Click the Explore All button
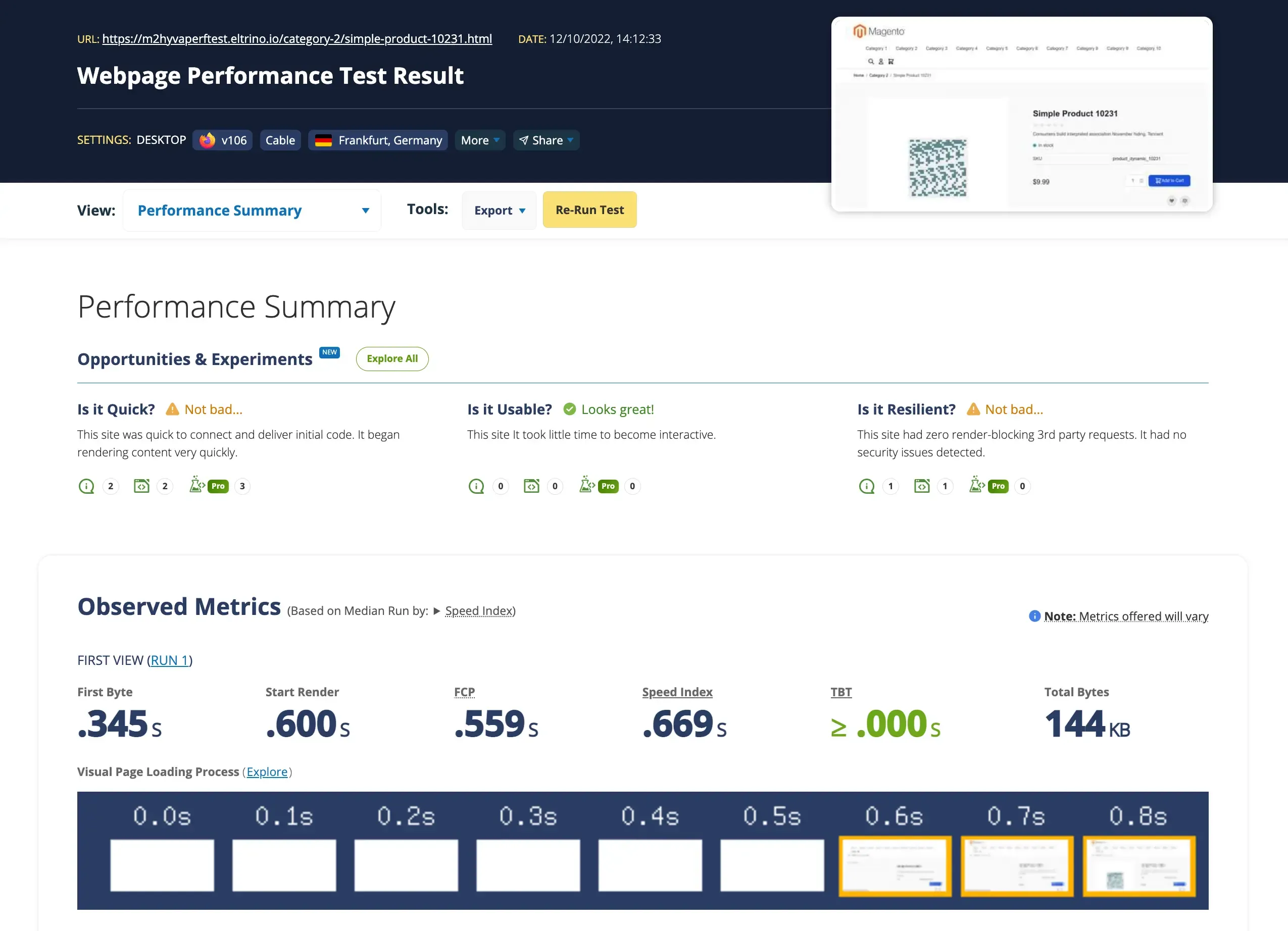The height and width of the screenshot is (931, 1288). pos(392,359)
